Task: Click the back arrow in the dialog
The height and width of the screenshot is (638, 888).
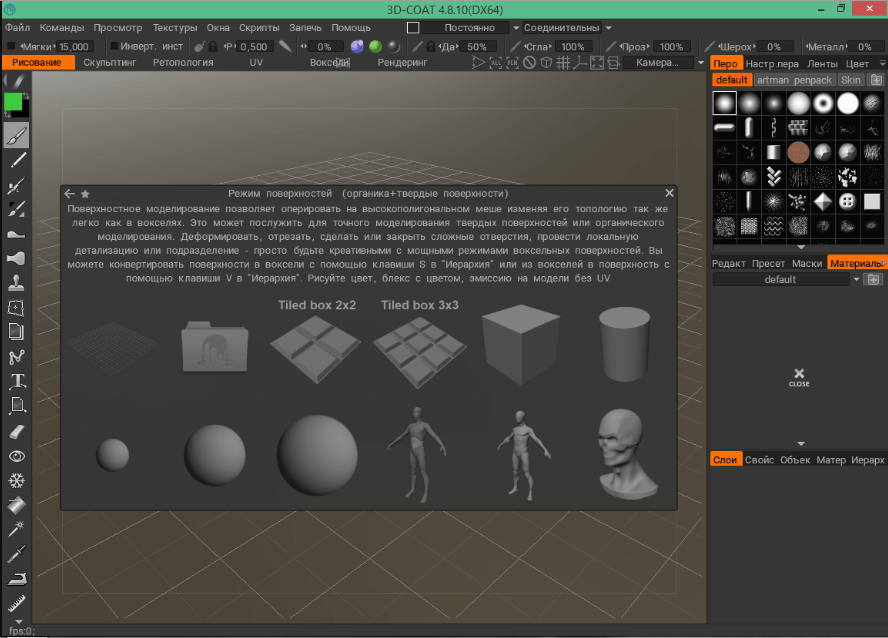Action: click(69, 193)
